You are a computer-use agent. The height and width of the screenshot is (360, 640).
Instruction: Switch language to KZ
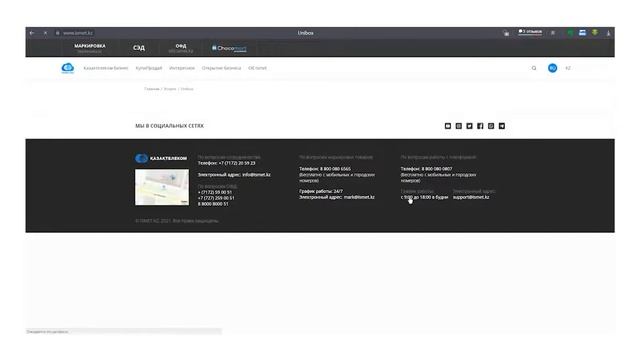[x=568, y=68]
